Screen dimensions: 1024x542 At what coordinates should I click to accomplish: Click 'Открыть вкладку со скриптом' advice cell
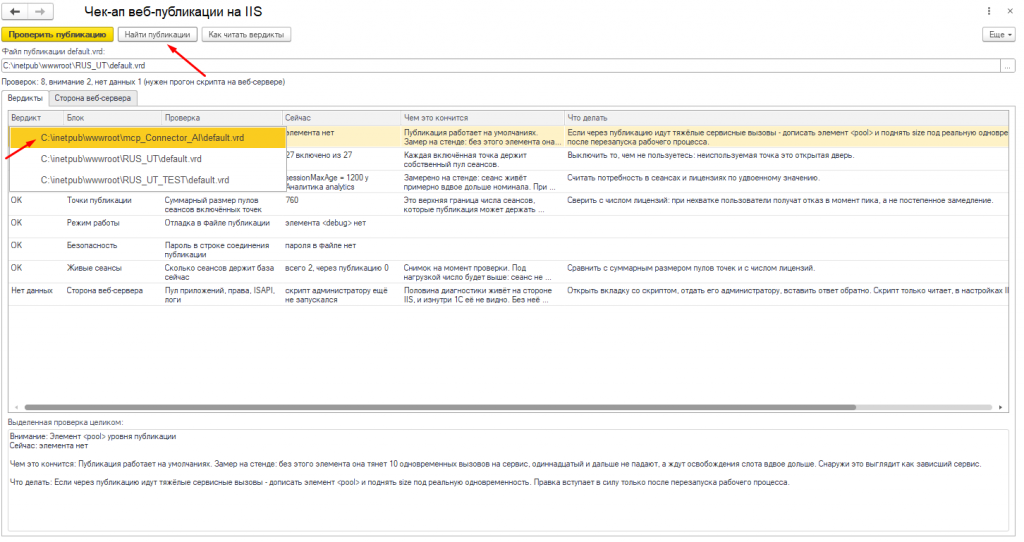tap(786, 295)
